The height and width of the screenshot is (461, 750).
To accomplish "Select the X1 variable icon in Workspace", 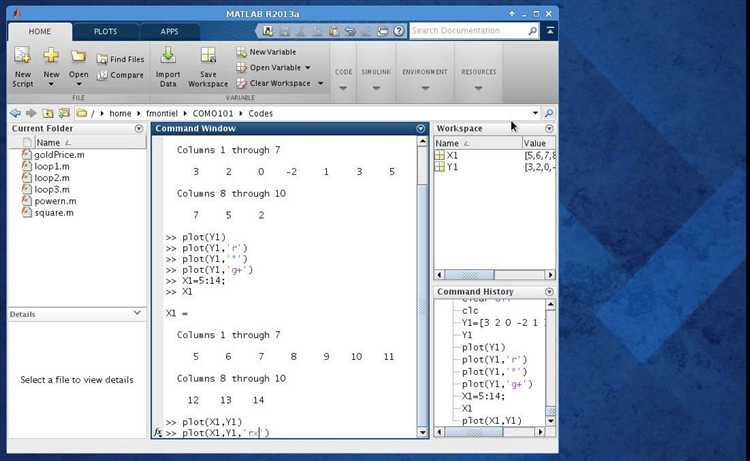I will point(440,155).
